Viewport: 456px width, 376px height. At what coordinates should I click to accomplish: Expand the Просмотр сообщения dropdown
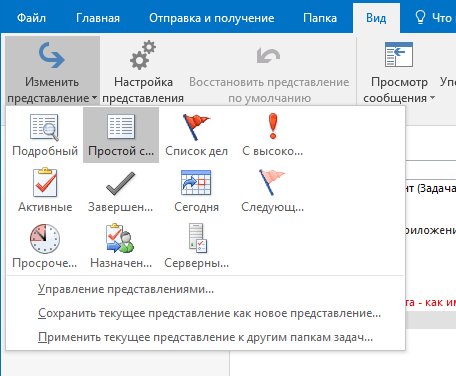coord(399,71)
